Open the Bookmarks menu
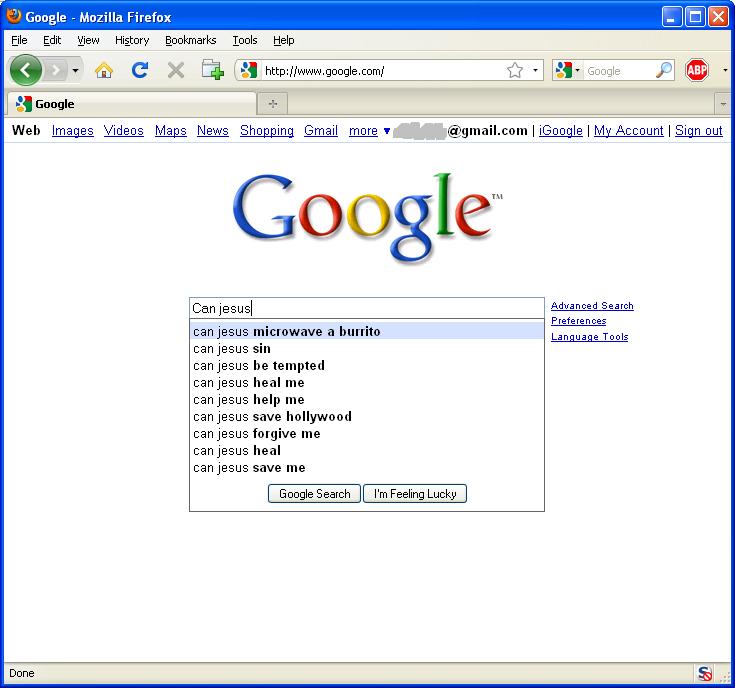 pos(191,40)
